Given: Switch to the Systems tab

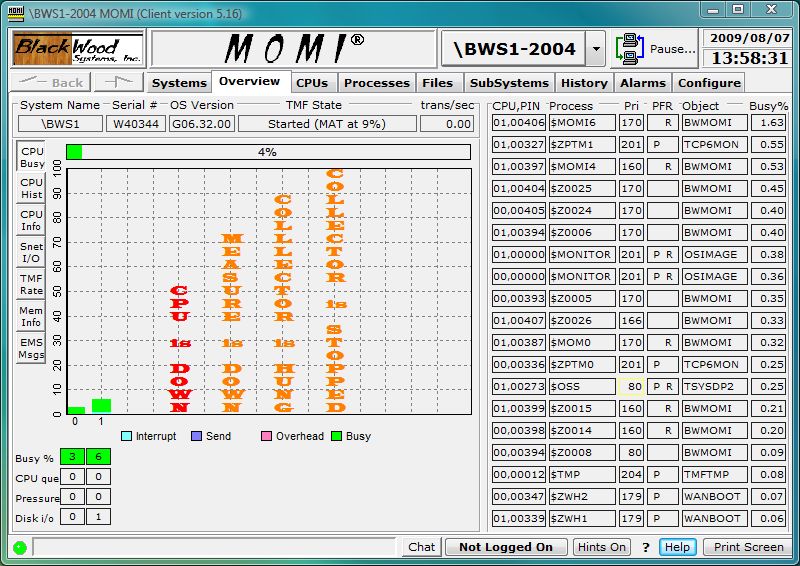Looking at the screenshot, I should point(179,83).
